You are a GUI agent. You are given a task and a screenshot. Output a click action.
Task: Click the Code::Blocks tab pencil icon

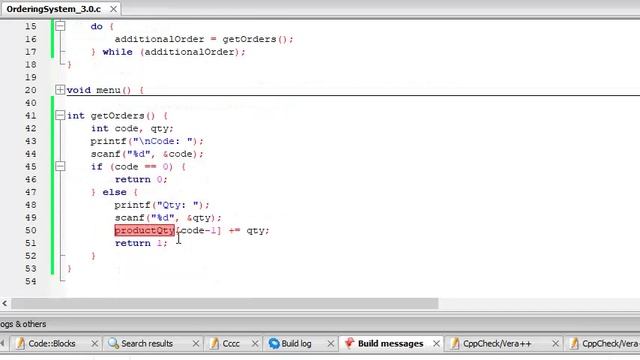pyautogui.click(x=20, y=344)
